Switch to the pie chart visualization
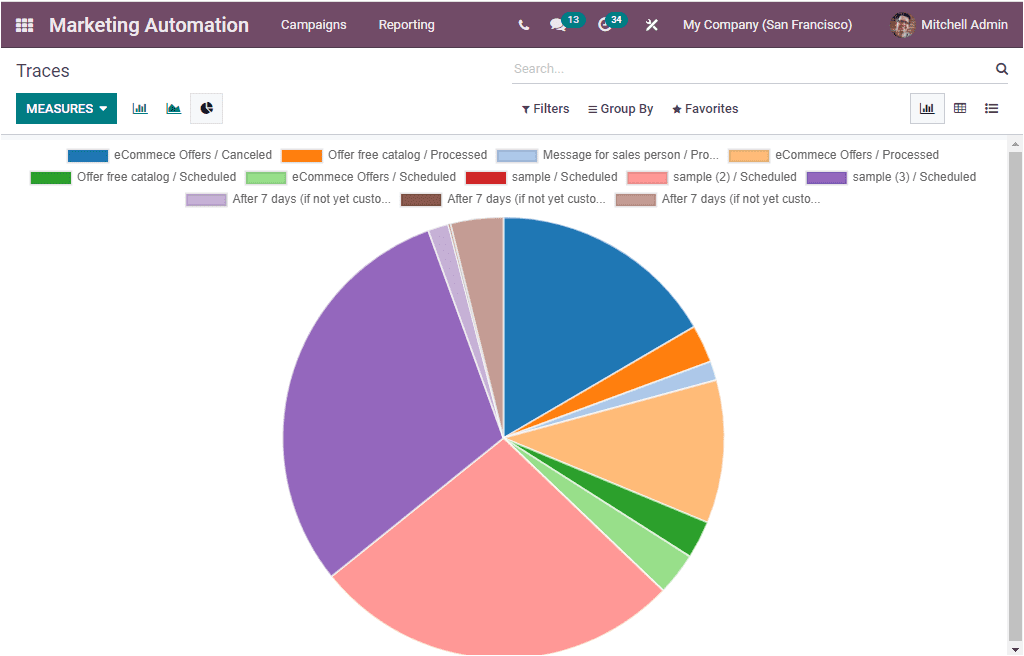1024x656 pixels. click(206, 108)
